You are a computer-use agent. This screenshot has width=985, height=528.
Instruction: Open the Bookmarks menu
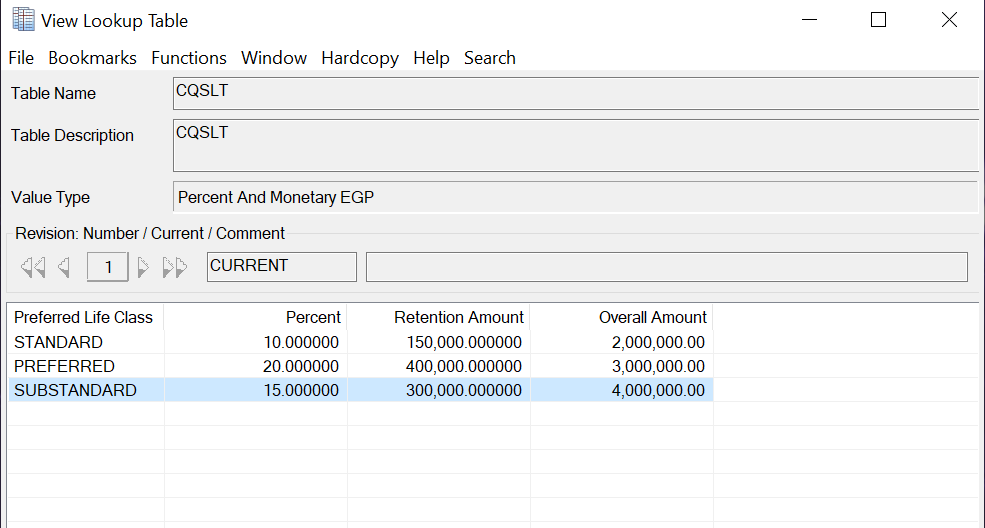[92, 58]
